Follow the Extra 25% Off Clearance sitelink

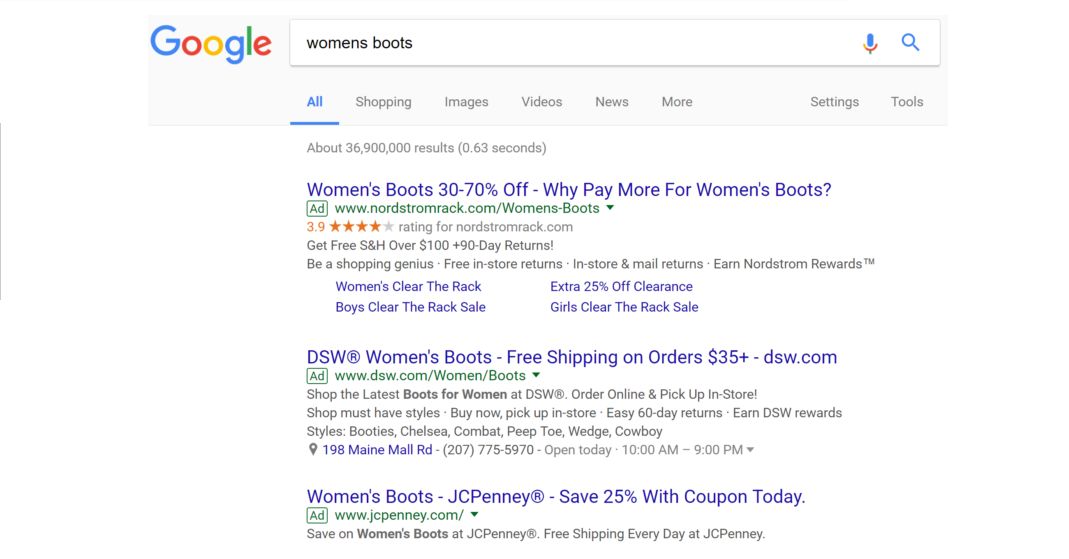[x=621, y=287]
